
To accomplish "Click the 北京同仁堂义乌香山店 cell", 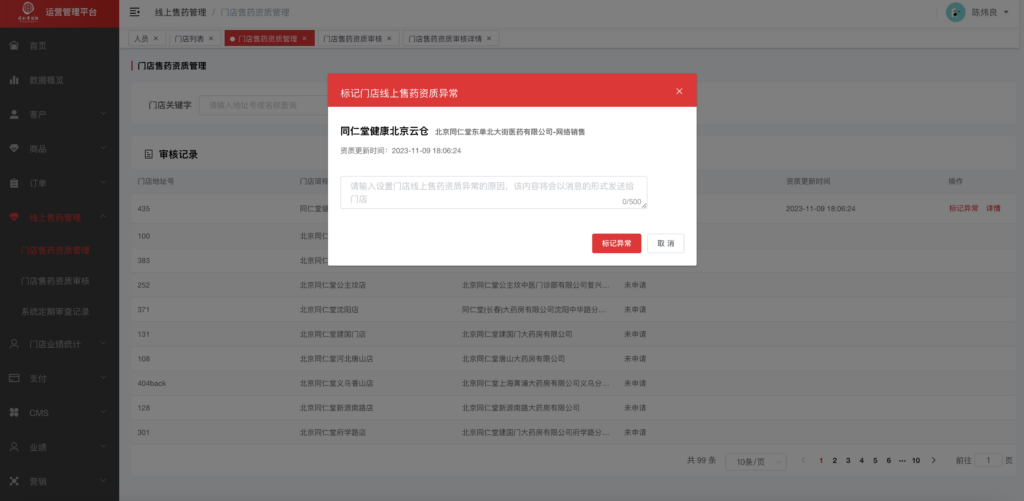I will pyautogui.click(x=337, y=383).
